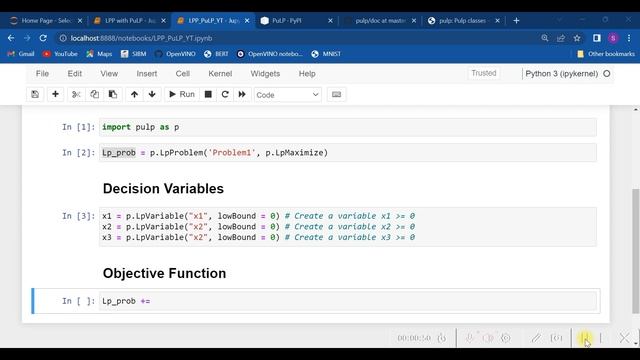The image size is (640, 360).
Task: Open the Other bookmarks folder
Action: point(606,54)
